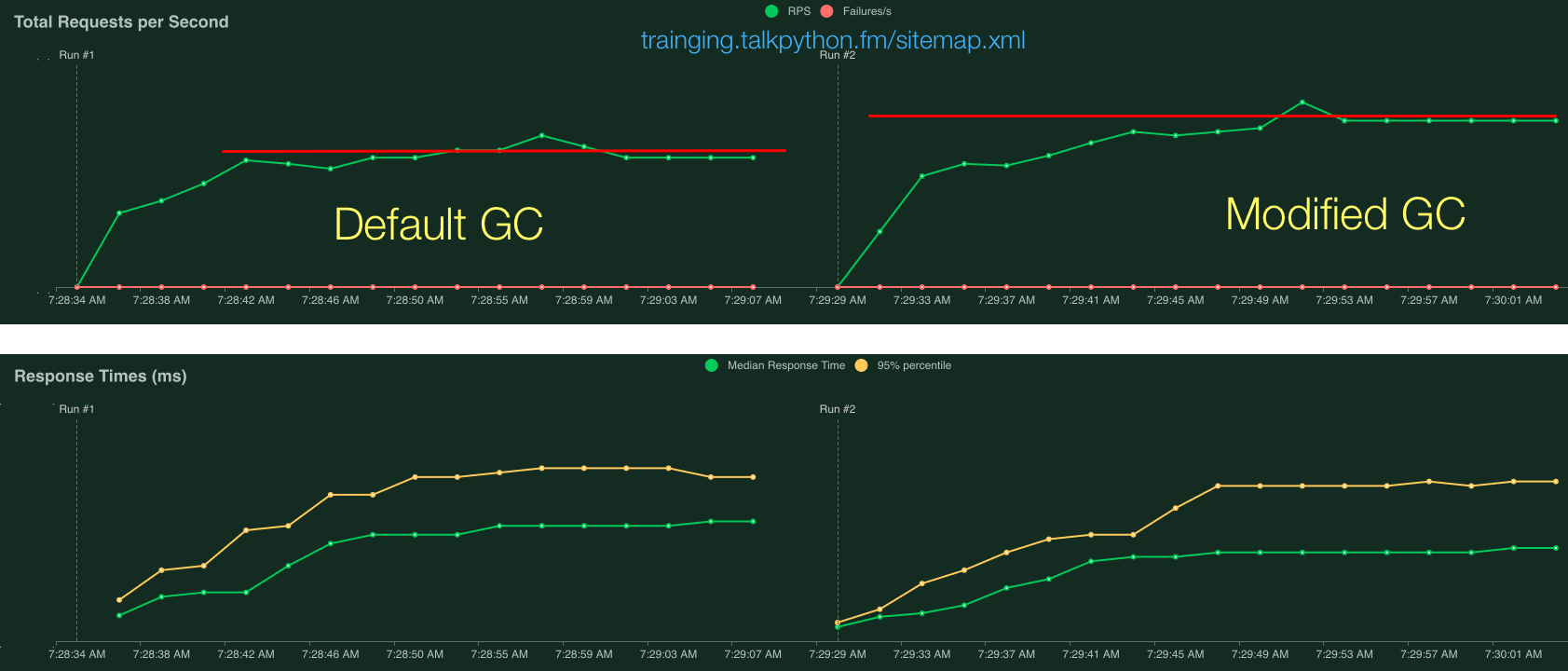This screenshot has height=671, width=1568.
Task: Select the Run #2 marker in the response times chart
Action: (x=837, y=409)
